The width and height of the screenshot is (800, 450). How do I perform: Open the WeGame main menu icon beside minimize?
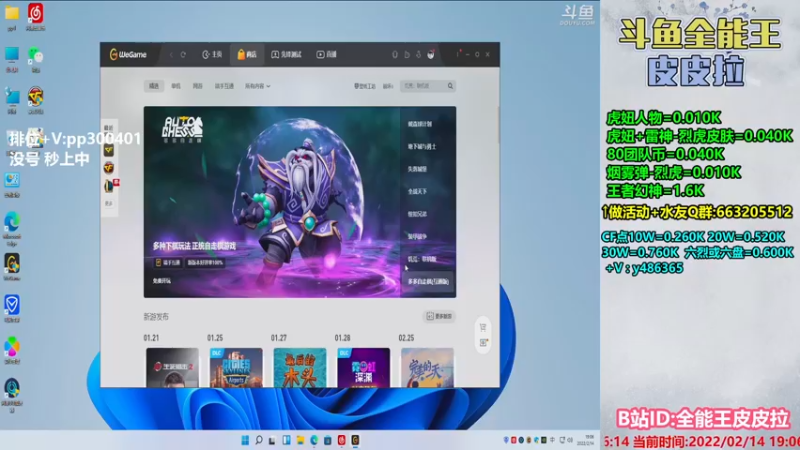pos(458,54)
